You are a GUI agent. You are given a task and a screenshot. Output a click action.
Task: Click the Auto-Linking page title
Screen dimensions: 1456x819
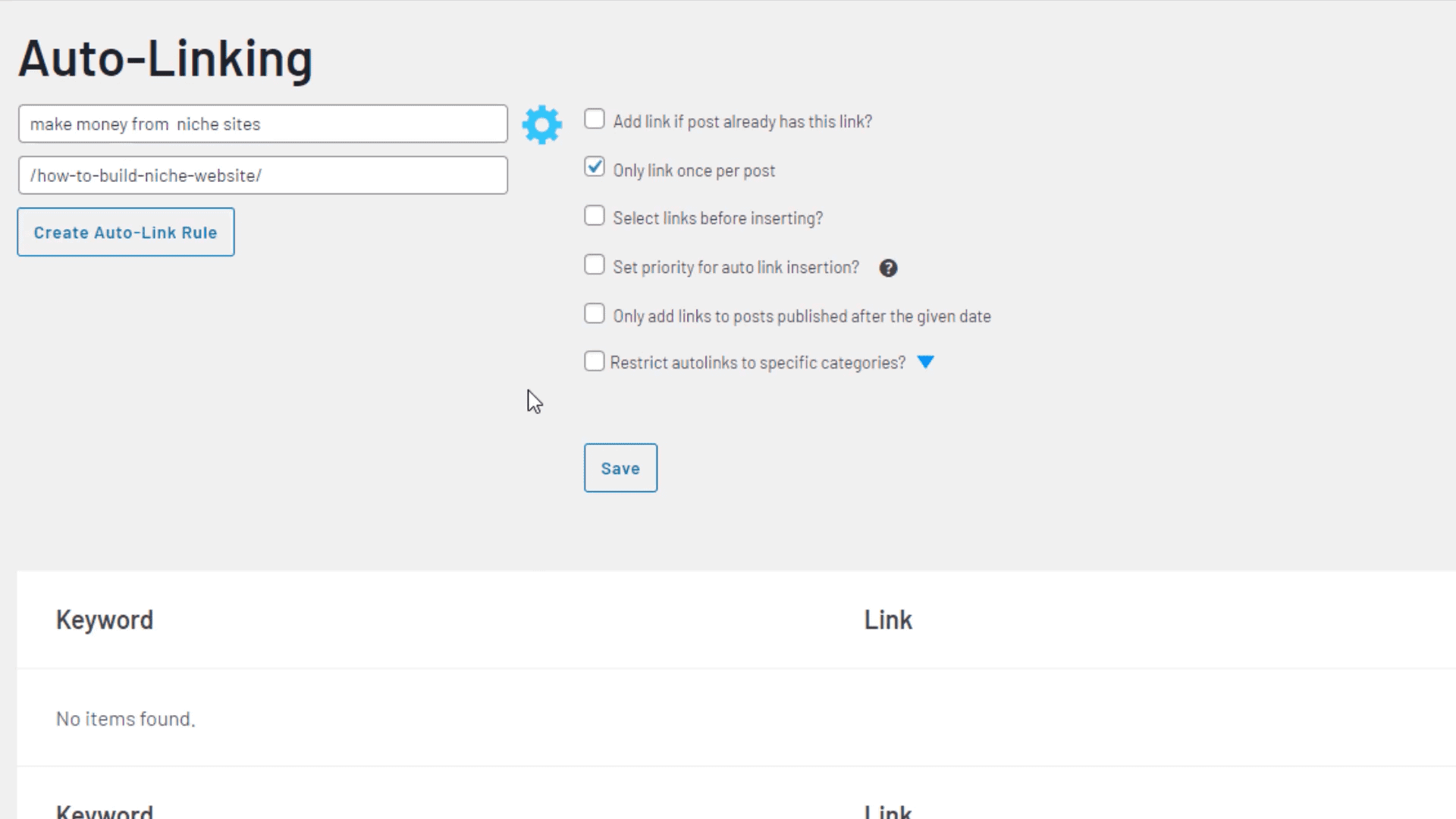pyautogui.click(x=165, y=58)
